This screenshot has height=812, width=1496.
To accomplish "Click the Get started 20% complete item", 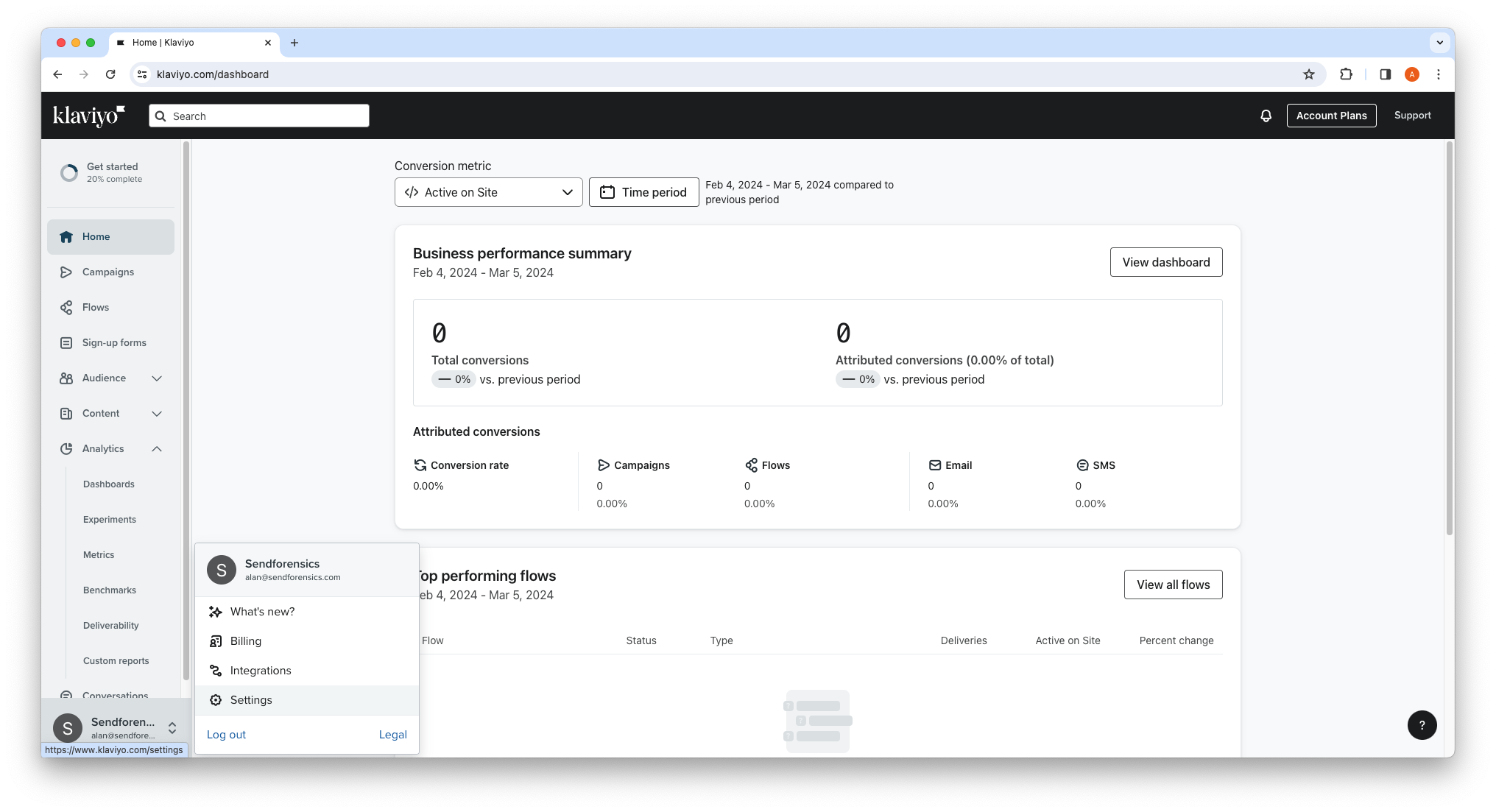I will pyautogui.click(x=111, y=173).
